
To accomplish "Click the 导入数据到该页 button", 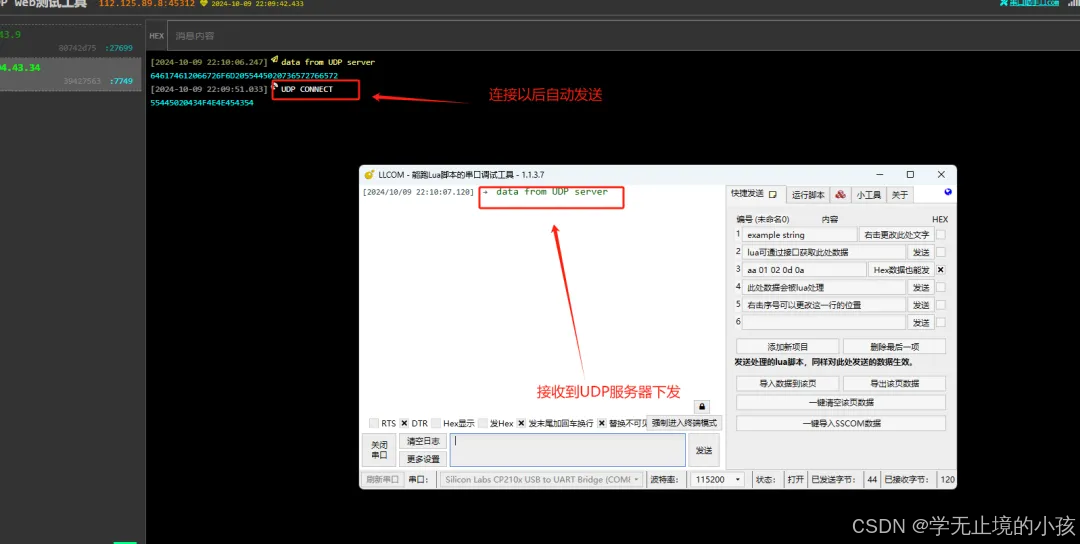I will [x=787, y=384].
